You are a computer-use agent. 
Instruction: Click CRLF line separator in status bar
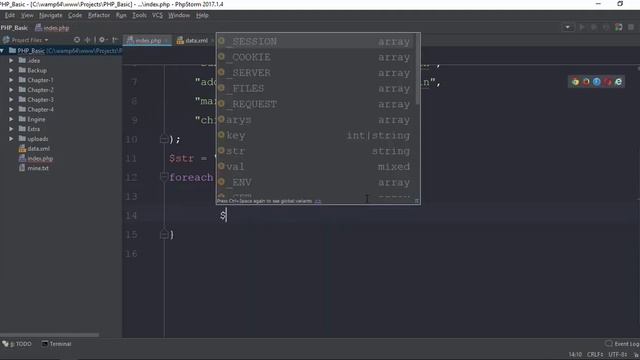[x=595, y=355]
